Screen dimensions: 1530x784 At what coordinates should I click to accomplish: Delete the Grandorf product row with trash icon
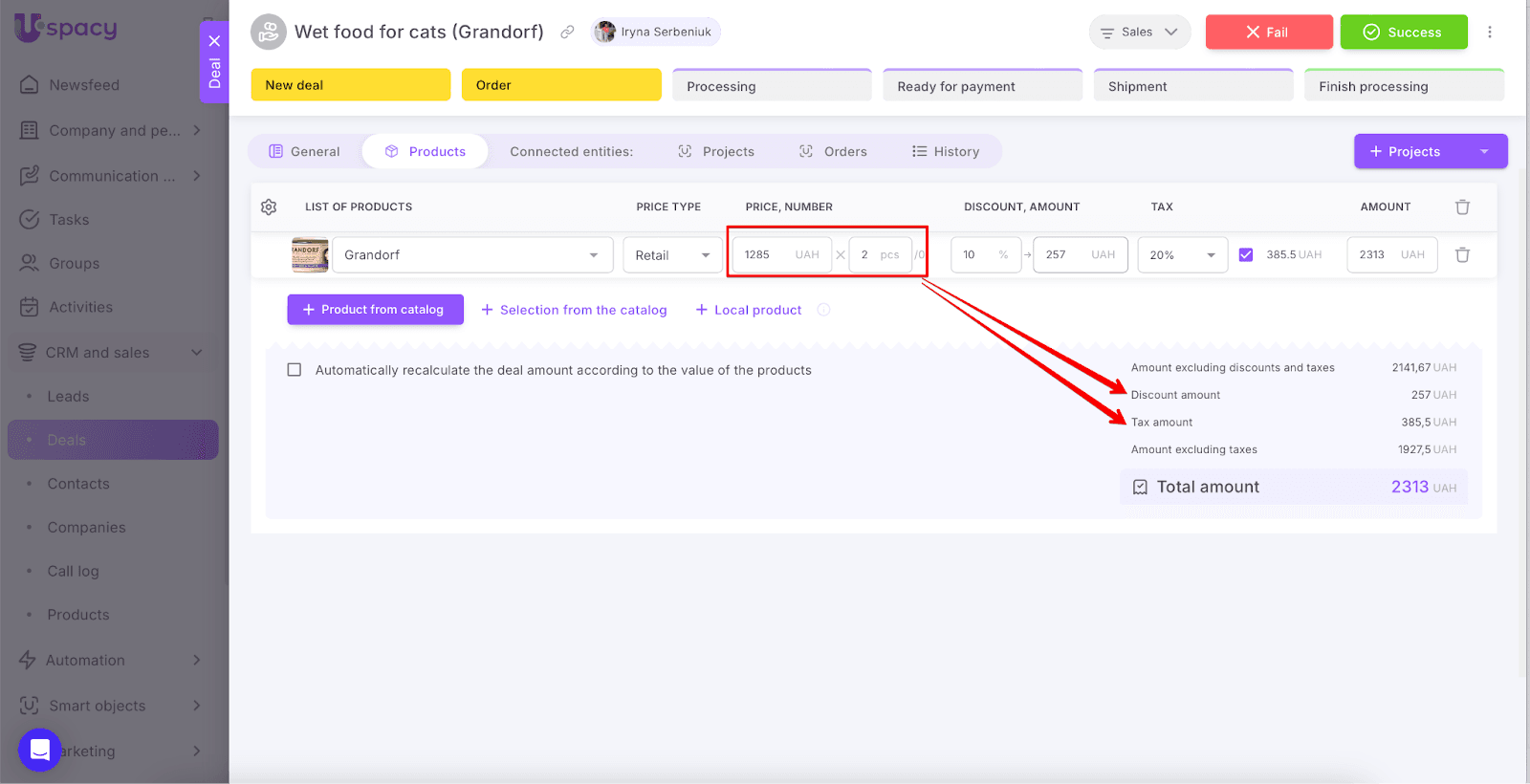[1462, 255]
